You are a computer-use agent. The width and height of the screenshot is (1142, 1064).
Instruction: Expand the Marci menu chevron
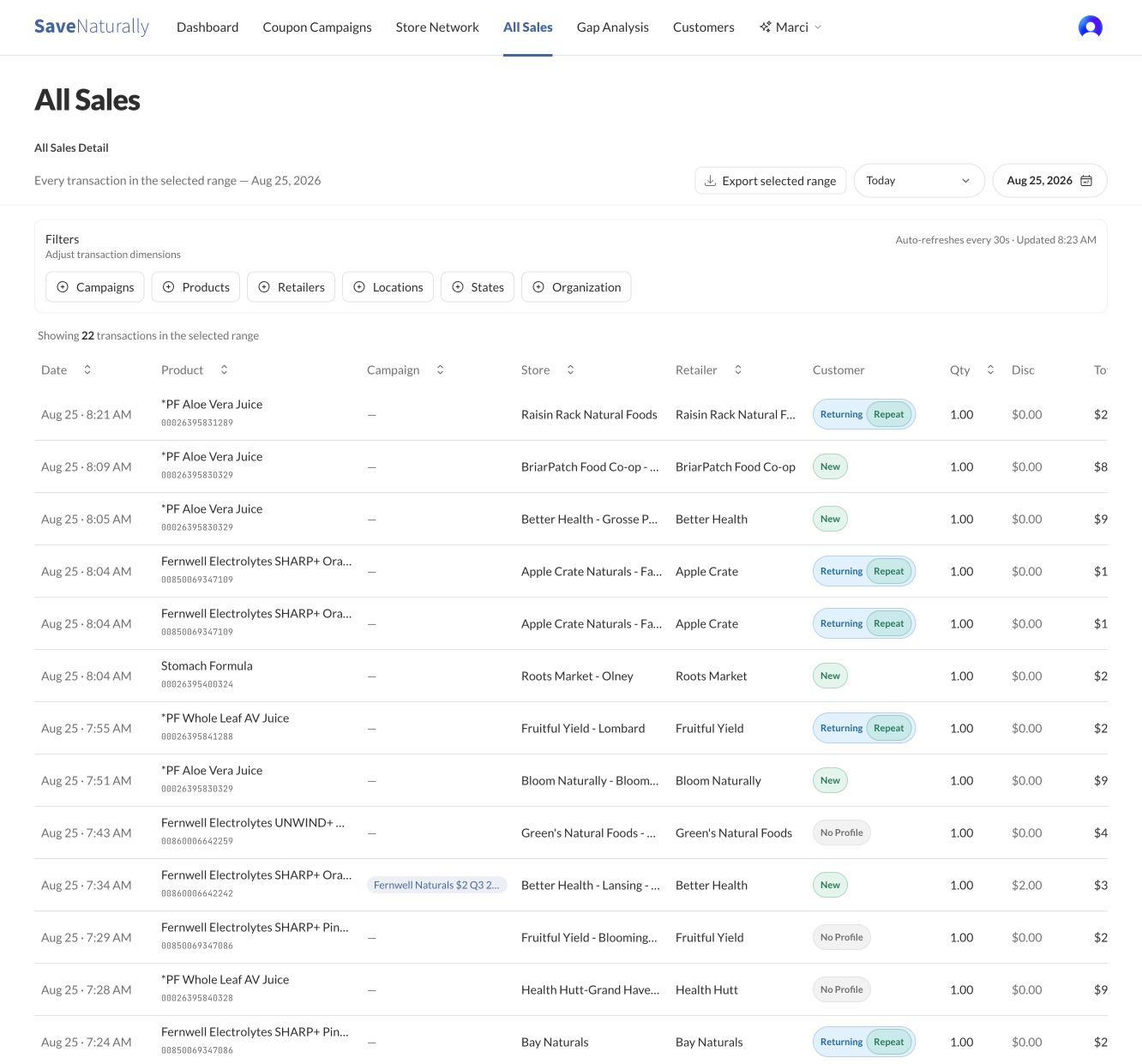(x=818, y=27)
